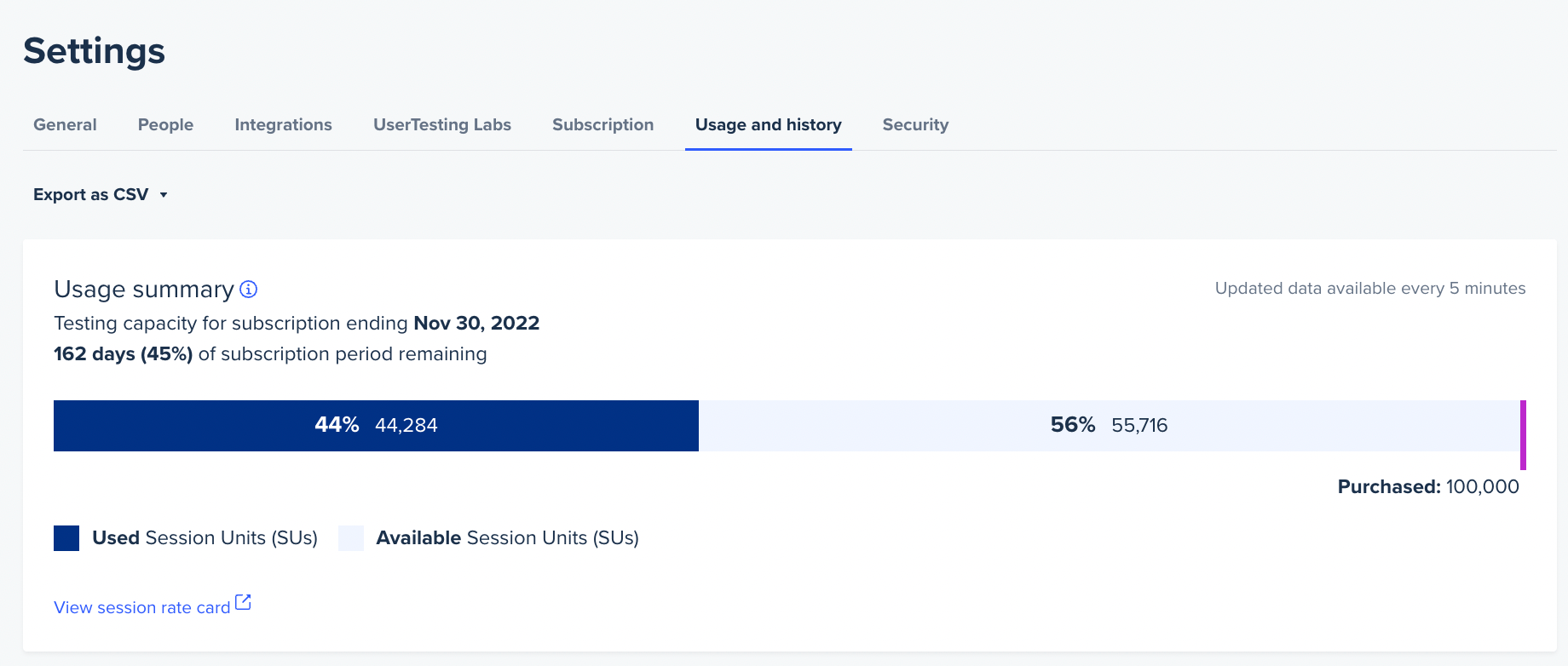This screenshot has height=666, width=1568.
Task: Click the Usage and history tab
Action: click(x=768, y=125)
